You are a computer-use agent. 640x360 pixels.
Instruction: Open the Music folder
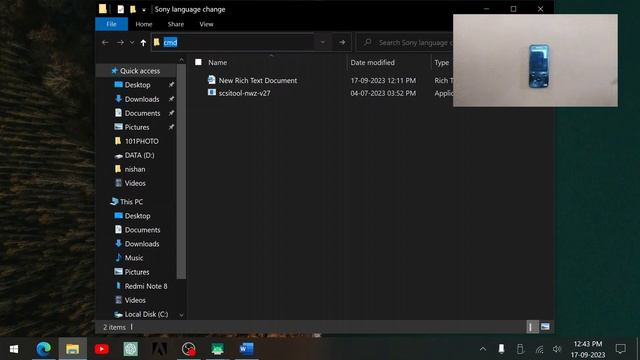133,258
